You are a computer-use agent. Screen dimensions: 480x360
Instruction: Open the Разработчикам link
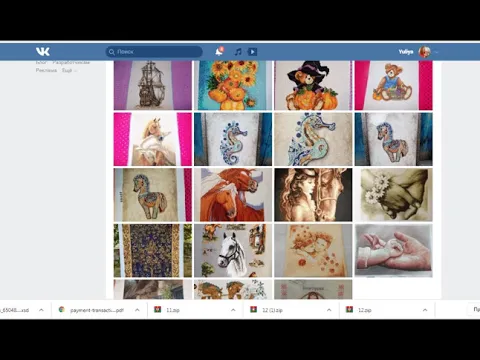tap(71, 62)
